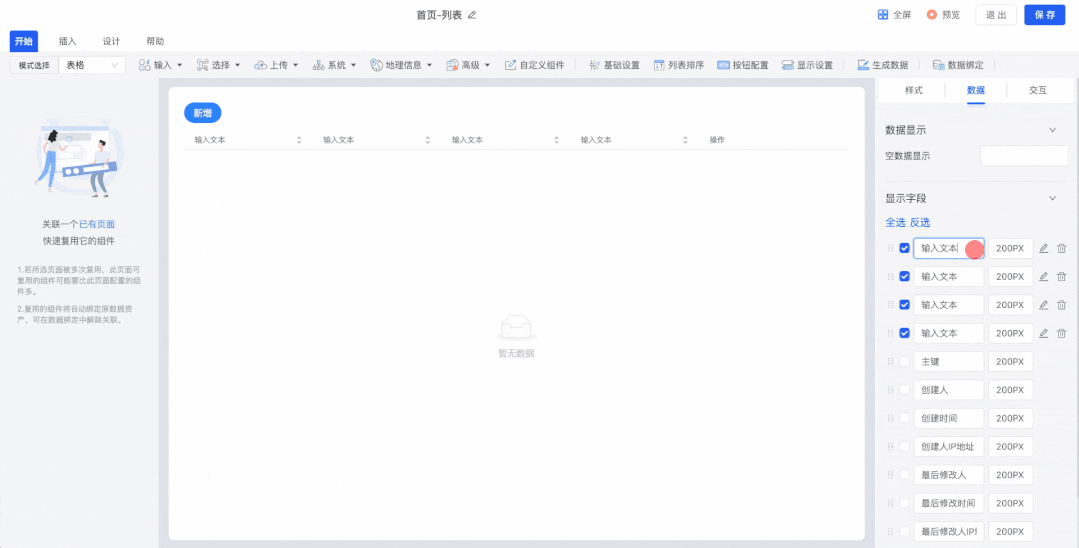Click the 保存 save button
Screen dimensions: 1079x548
(1045, 15)
